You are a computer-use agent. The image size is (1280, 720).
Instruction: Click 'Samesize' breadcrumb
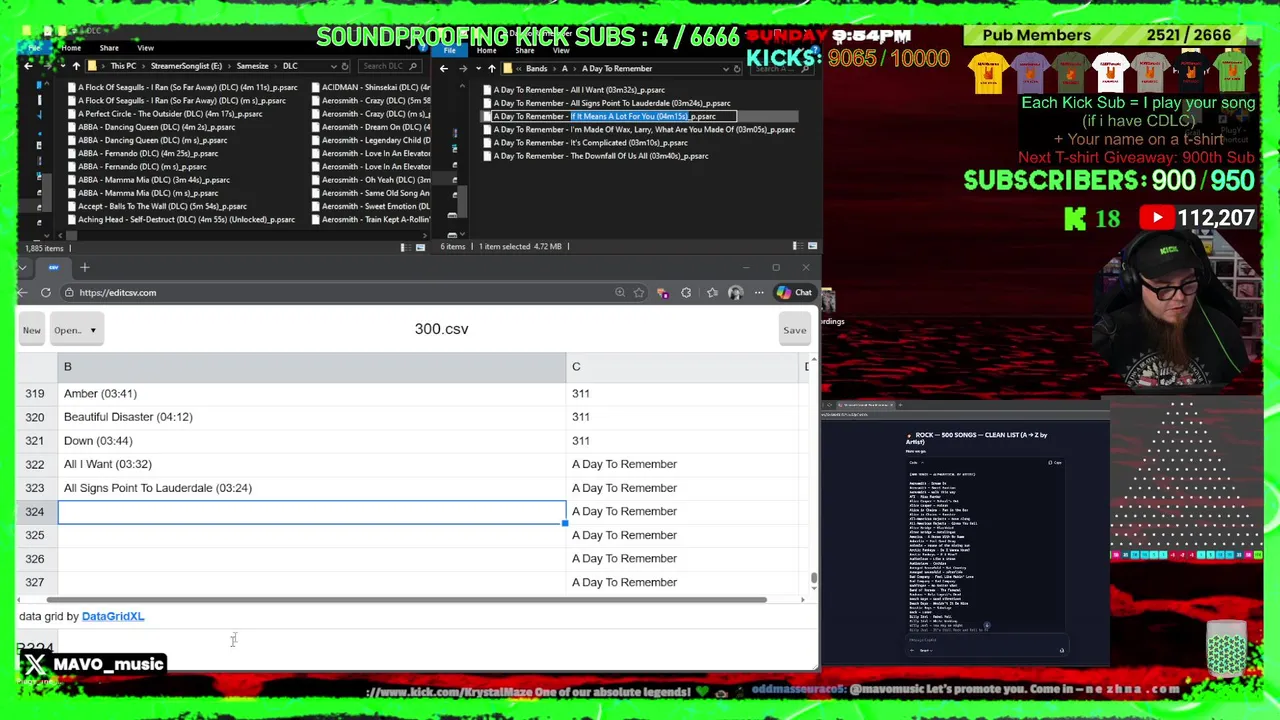pos(253,66)
